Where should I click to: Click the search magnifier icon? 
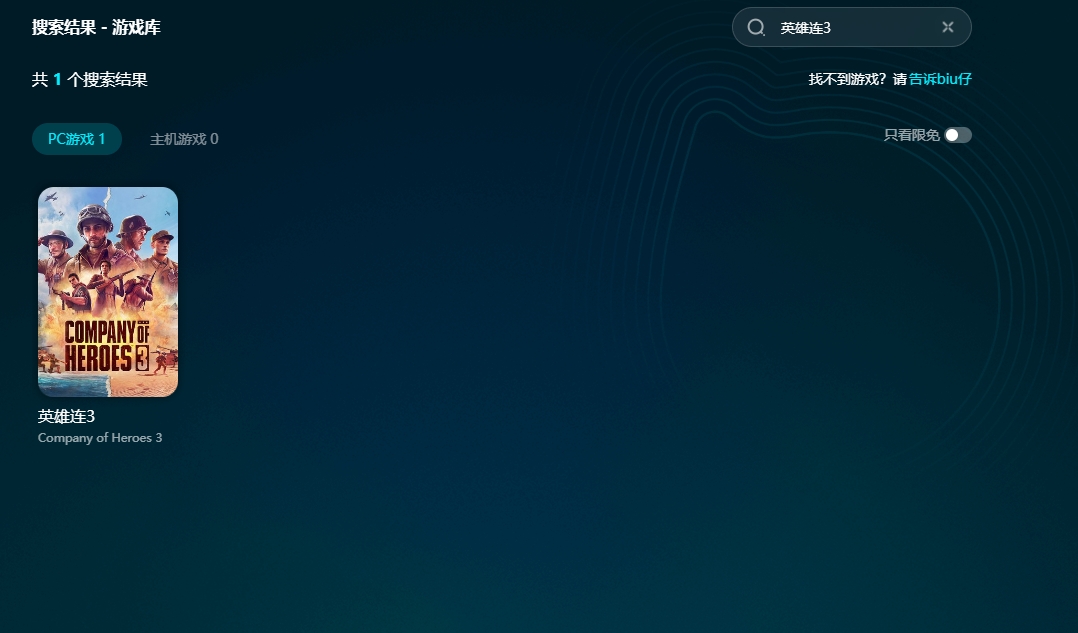[x=756, y=27]
